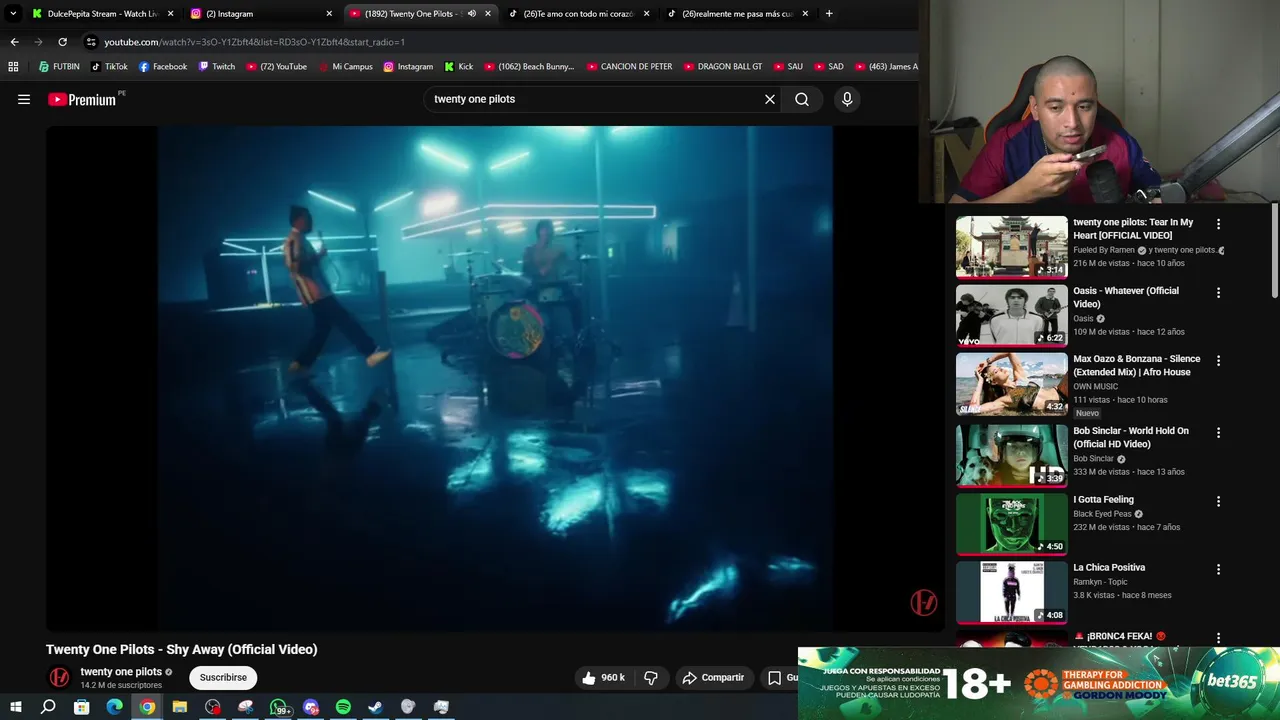This screenshot has width=1280, height=720.
Task: Open options for Max Oazo & Bonzana video
Action: (1218, 360)
